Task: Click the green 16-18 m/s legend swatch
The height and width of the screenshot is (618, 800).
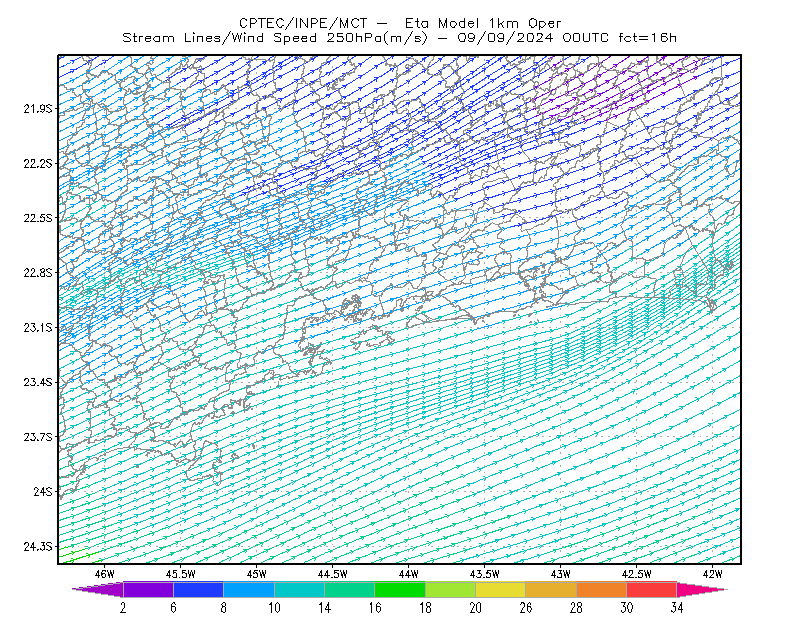Action: click(x=400, y=589)
